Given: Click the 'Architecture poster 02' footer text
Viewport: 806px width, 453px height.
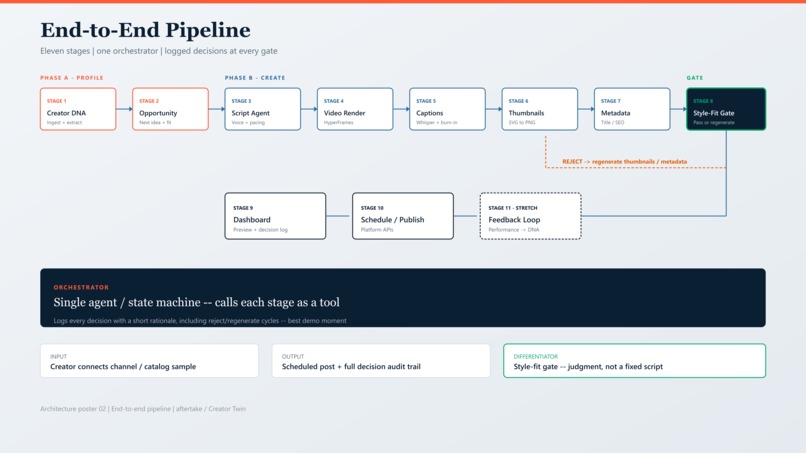Looking at the screenshot, I should 143,409.
